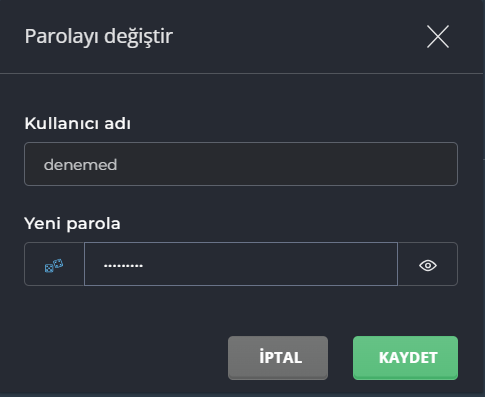Click the X icon next to the title
This screenshot has width=485, height=397.
(438, 36)
